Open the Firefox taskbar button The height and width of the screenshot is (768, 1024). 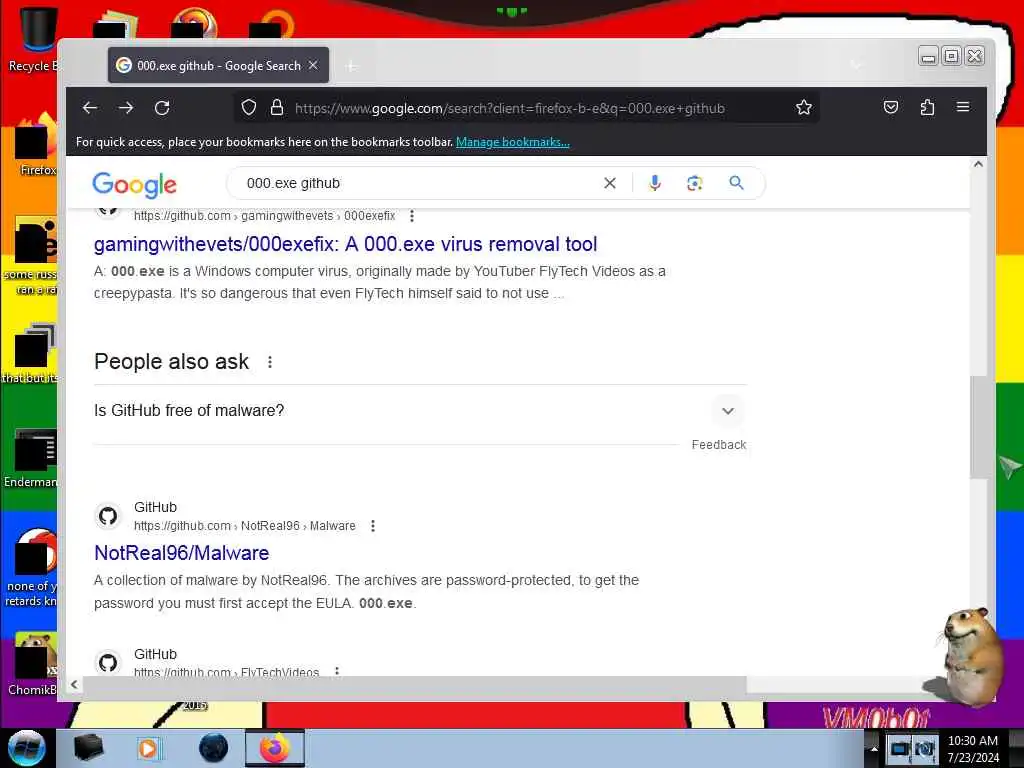274,748
